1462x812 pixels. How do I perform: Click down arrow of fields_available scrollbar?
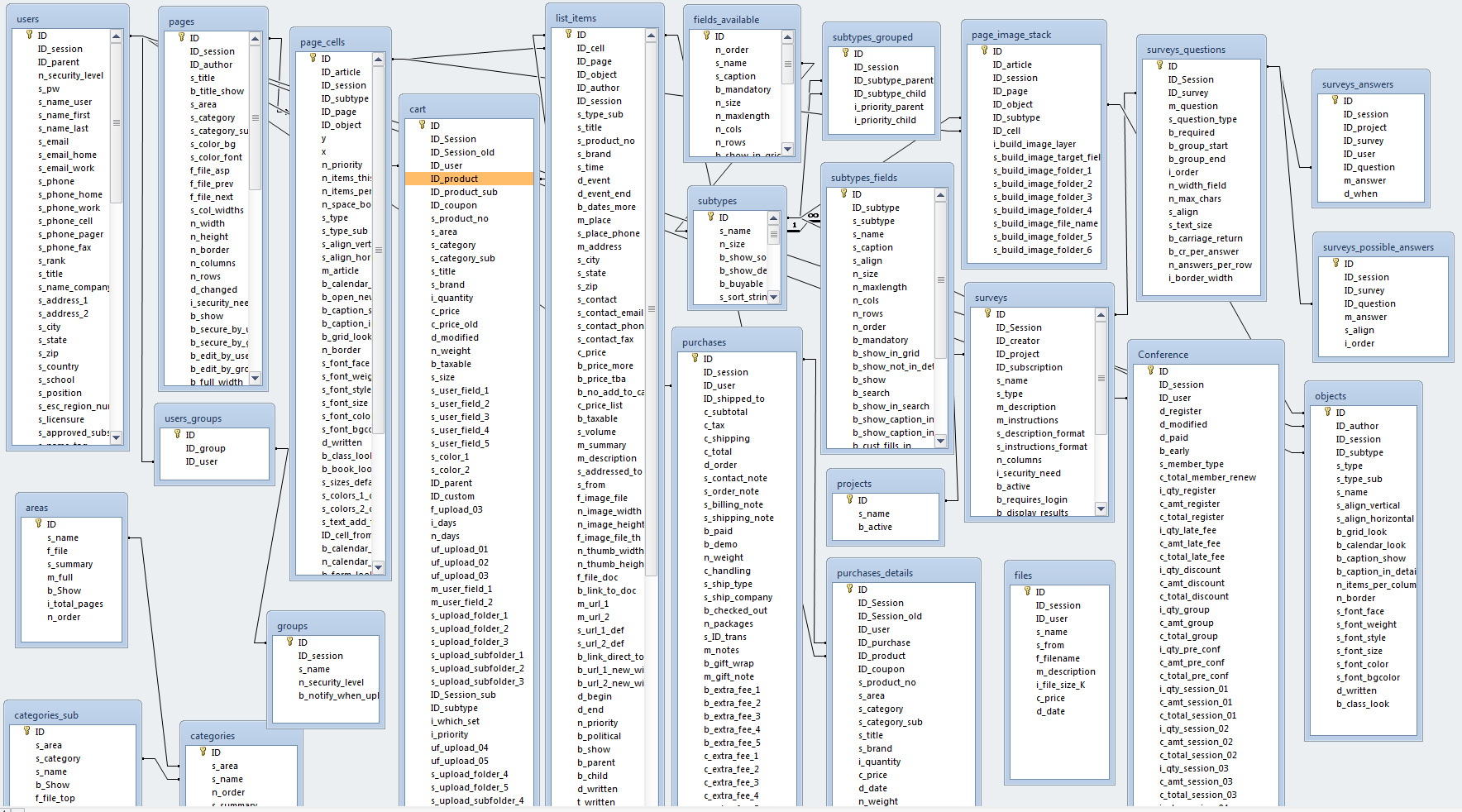point(787,150)
